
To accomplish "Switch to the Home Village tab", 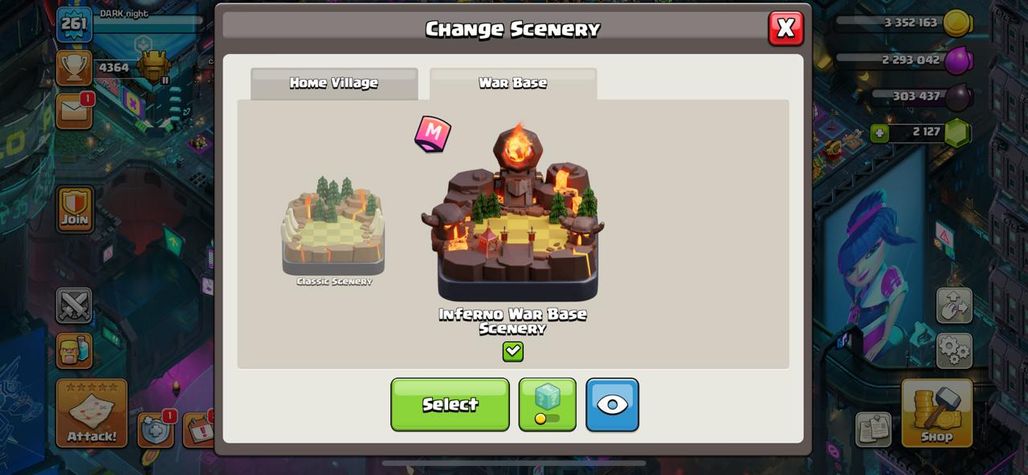I will tap(334, 83).
